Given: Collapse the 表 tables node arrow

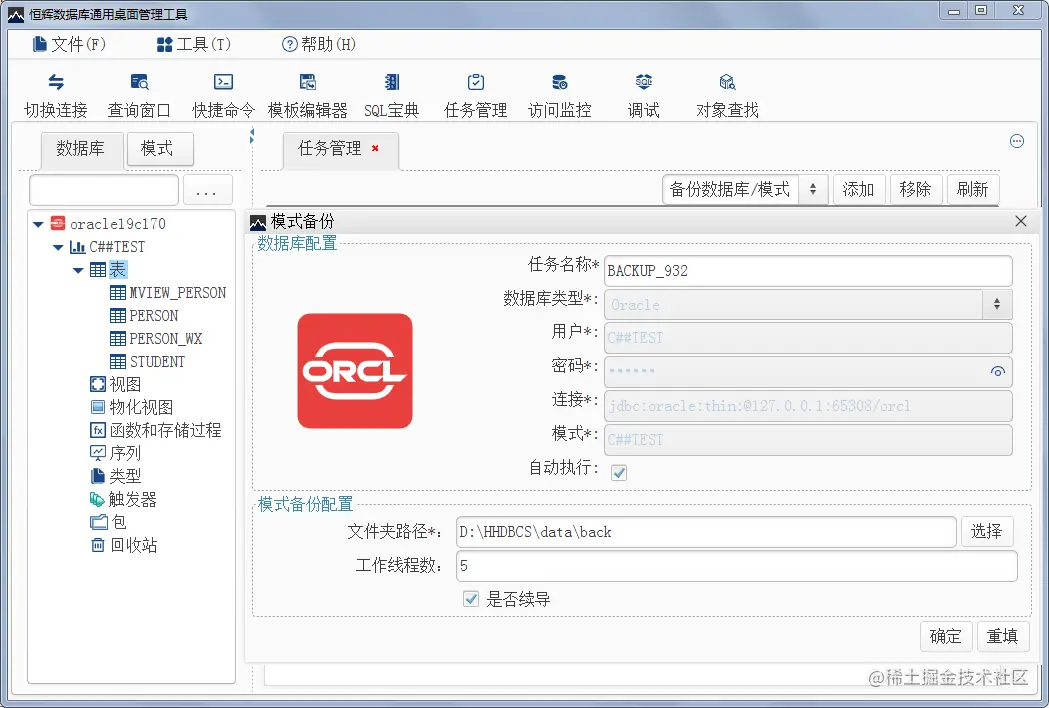Looking at the screenshot, I should (78, 270).
